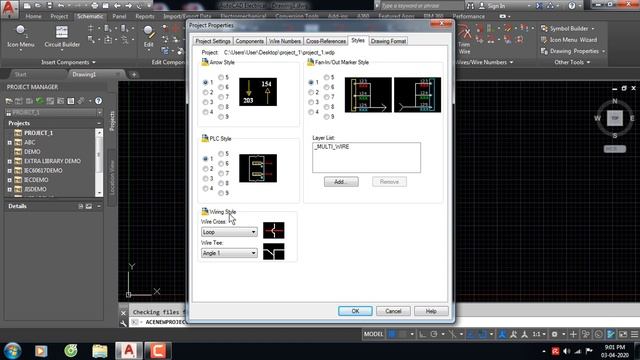Launch the Circuit Builder tool
640x360 pixels.
click(62, 37)
